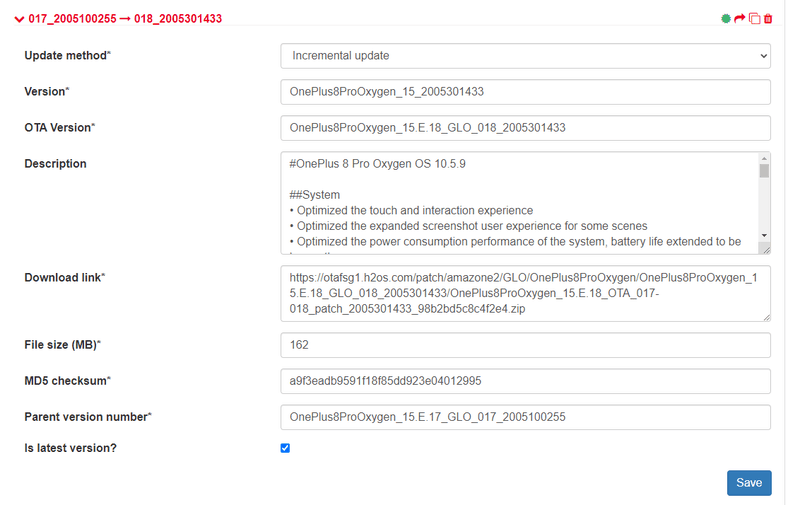Focus the Parent version number field
The height and width of the screenshot is (505, 800).
point(525,417)
